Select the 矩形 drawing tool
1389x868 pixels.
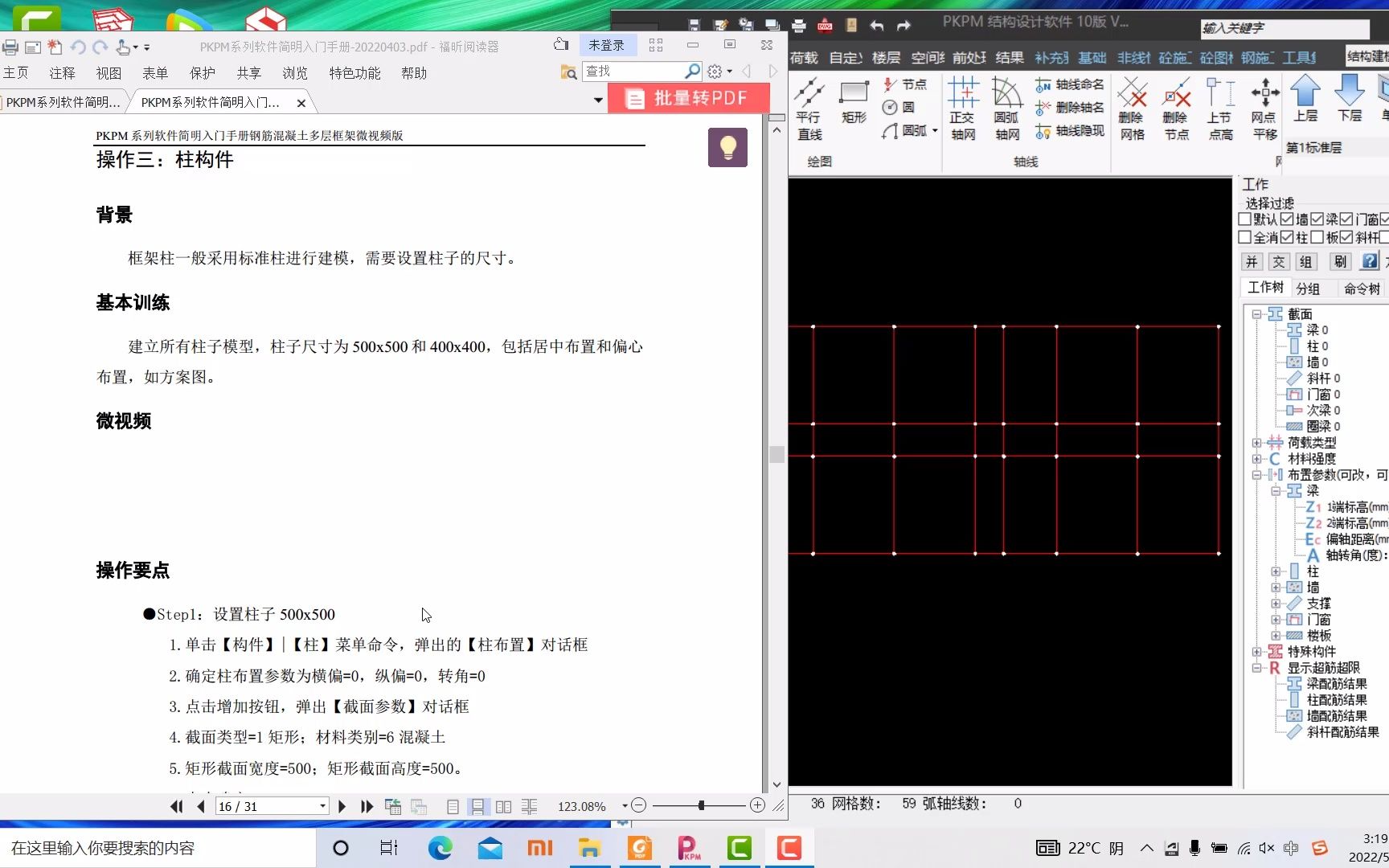tap(854, 100)
